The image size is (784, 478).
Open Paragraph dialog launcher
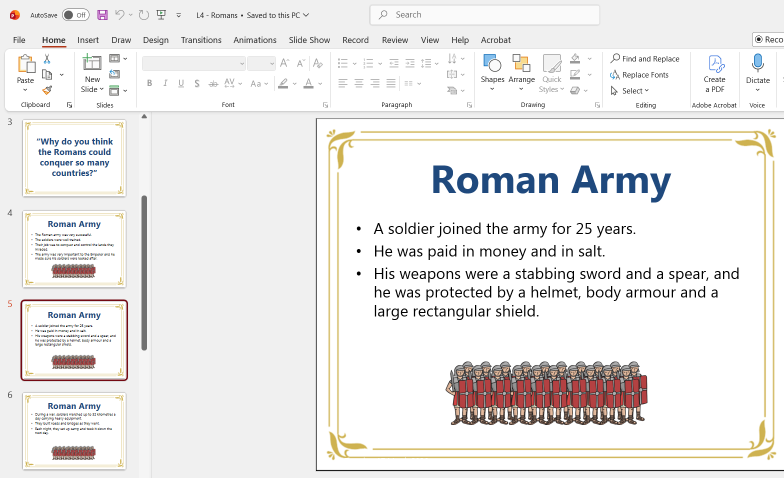tap(469, 105)
